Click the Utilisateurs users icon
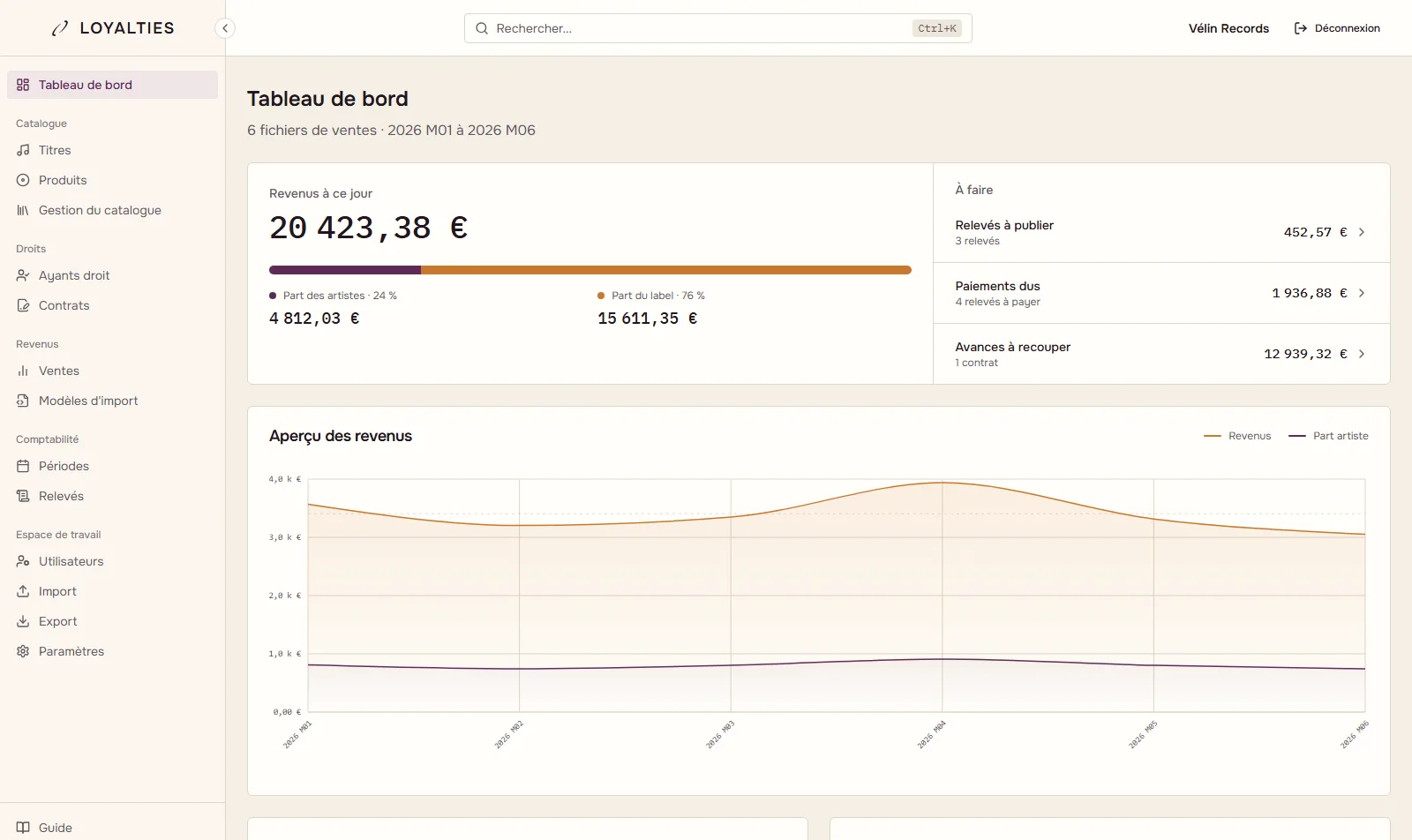Screen dimensions: 1412x840 23,561
